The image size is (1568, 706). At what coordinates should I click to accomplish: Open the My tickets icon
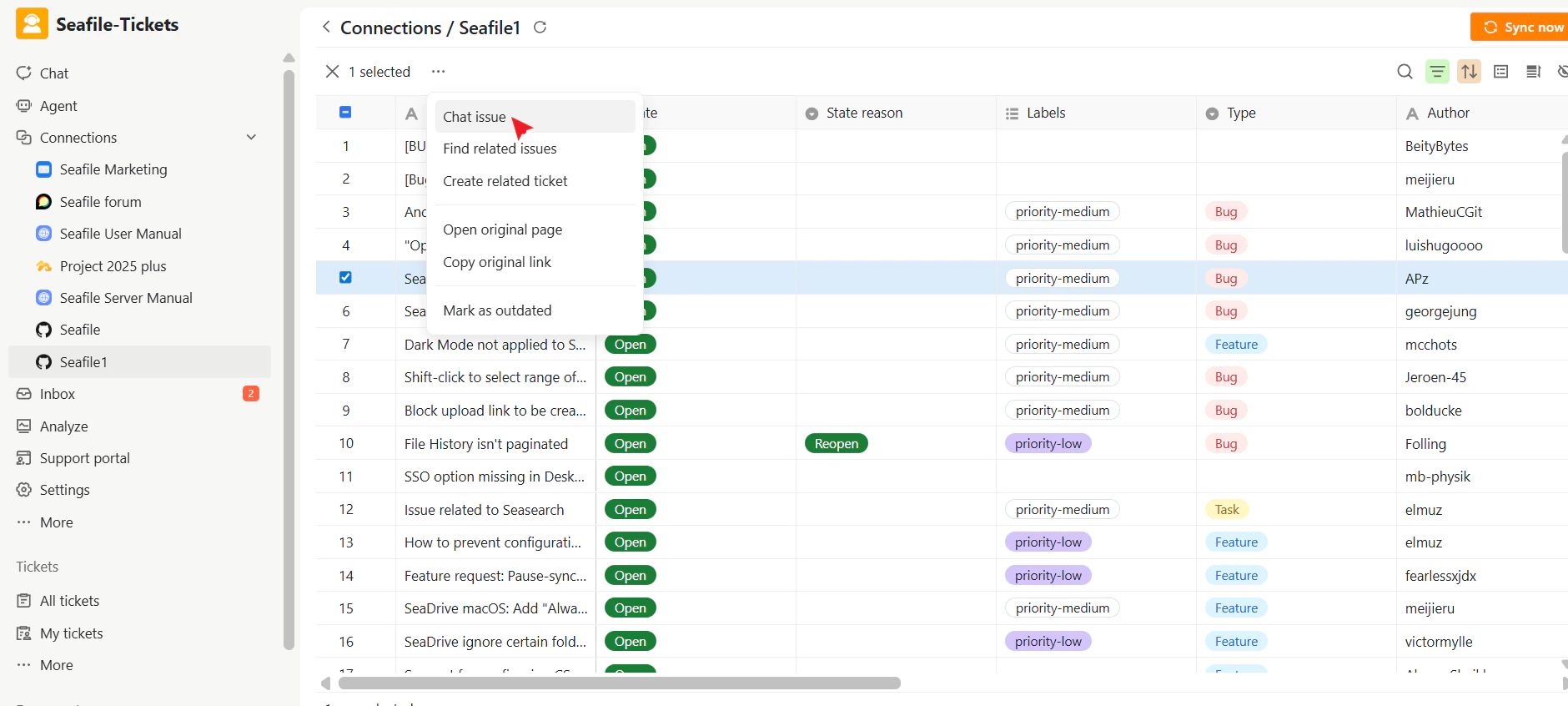(x=24, y=633)
